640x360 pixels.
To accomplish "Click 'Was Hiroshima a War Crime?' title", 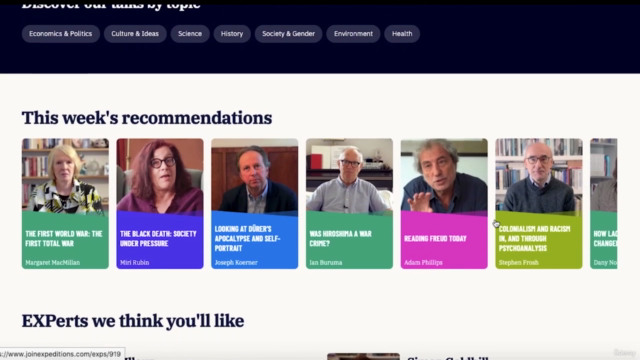I will click(x=341, y=238).
